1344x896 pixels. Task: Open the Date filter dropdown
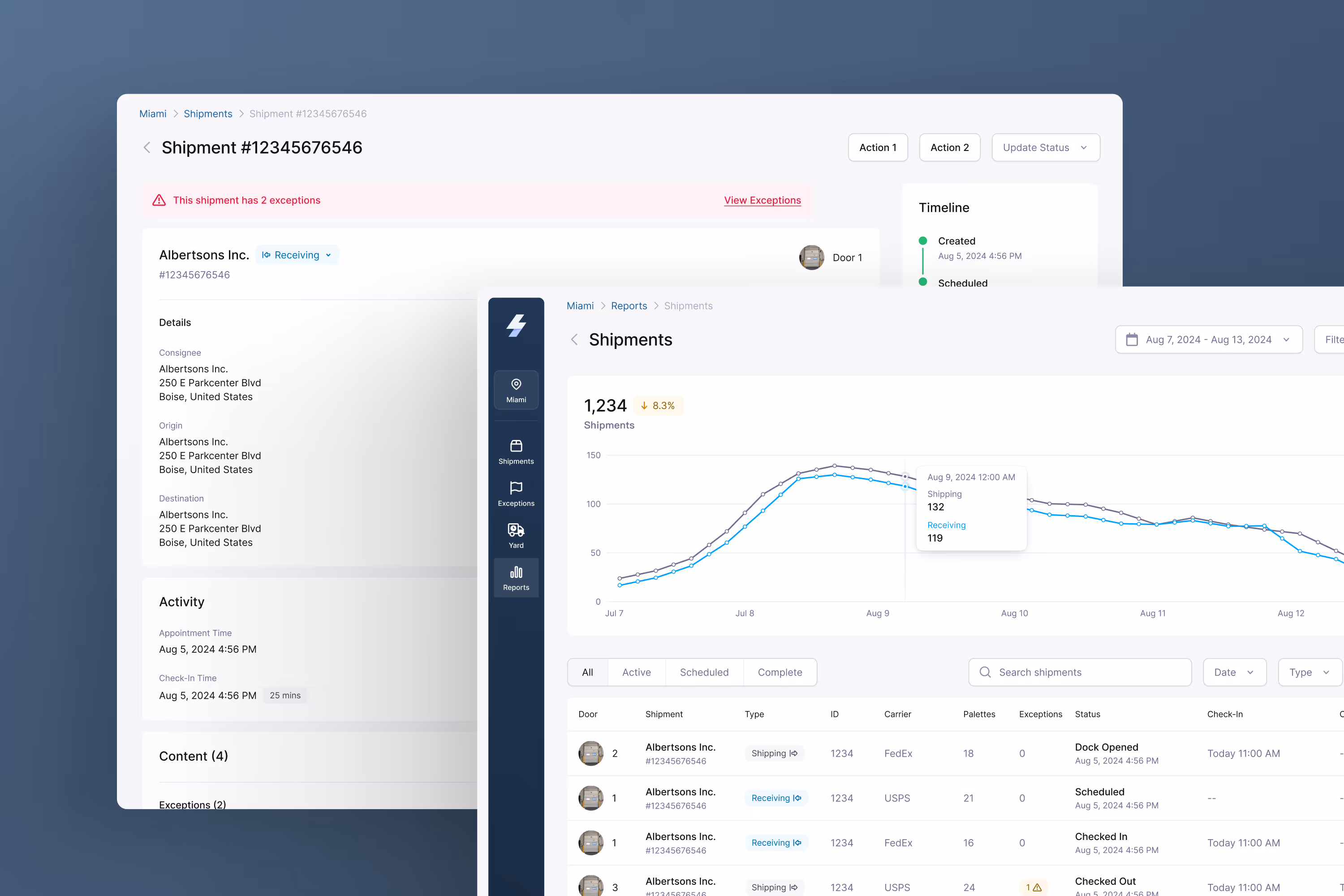click(x=1234, y=672)
